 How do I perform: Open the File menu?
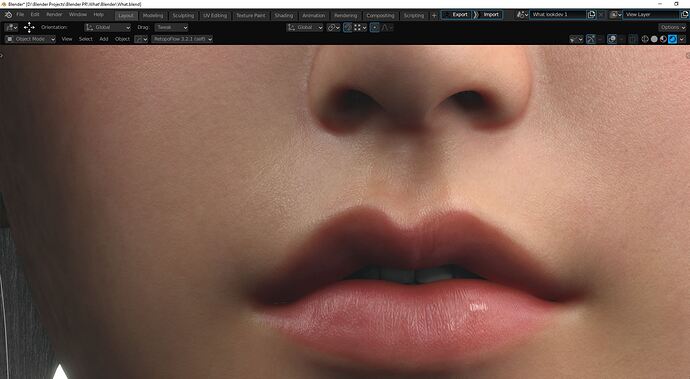click(x=20, y=15)
